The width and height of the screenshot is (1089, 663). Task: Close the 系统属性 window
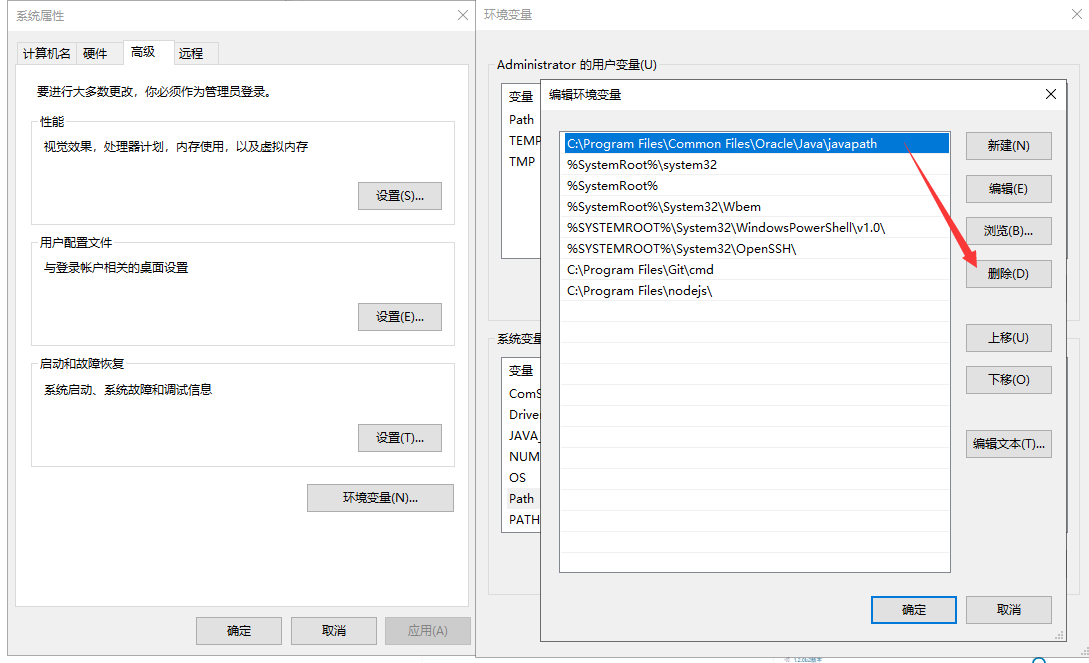(462, 15)
